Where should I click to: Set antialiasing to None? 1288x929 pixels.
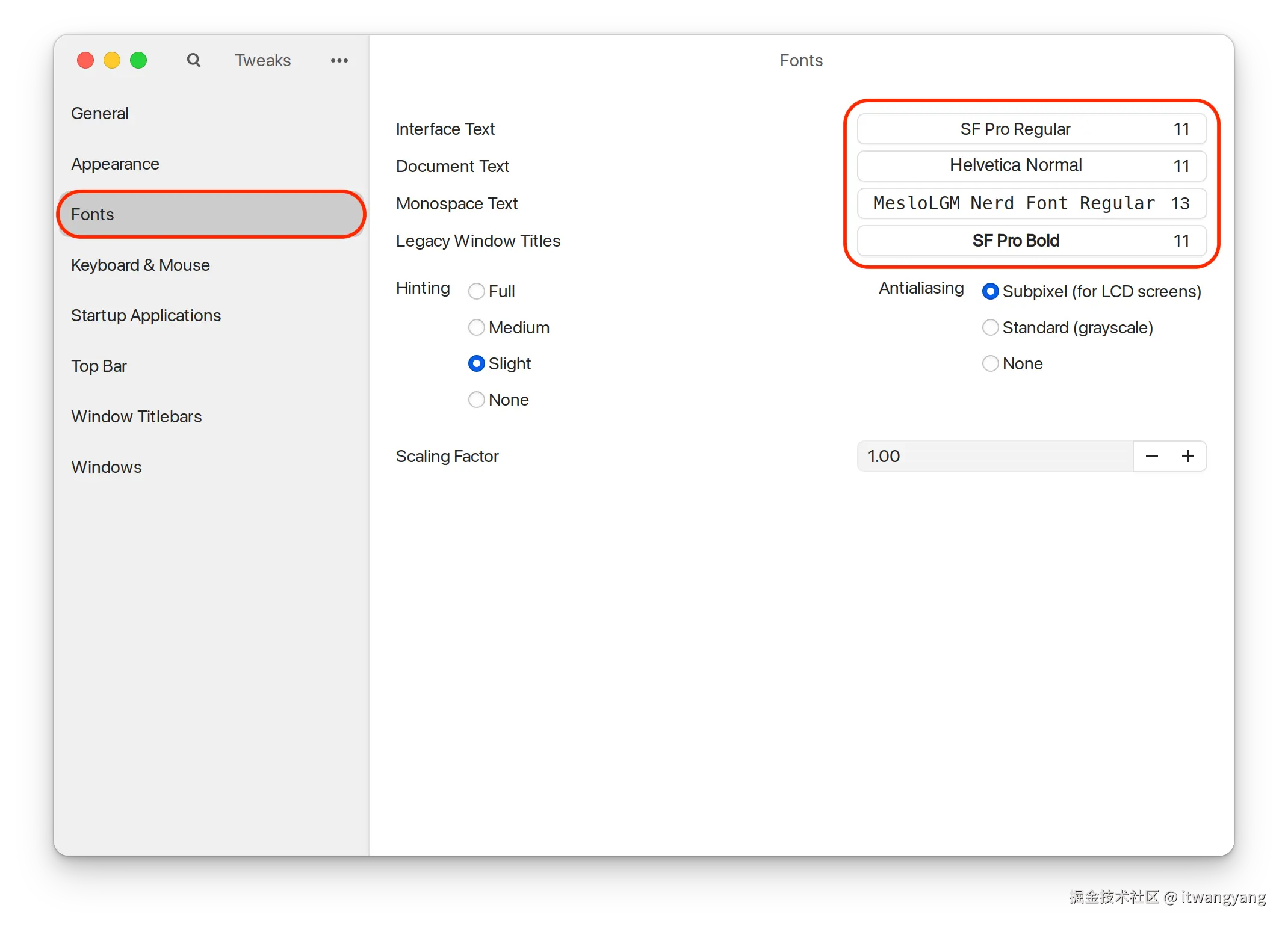pos(990,363)
